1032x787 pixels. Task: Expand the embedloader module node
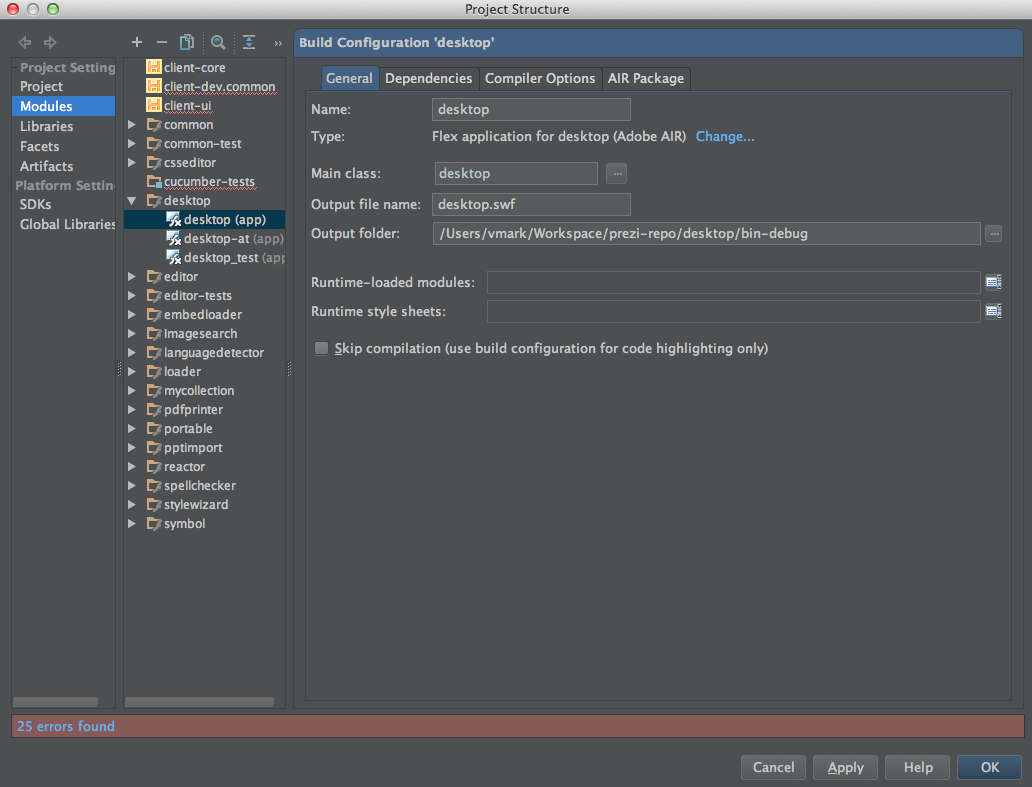132,315
